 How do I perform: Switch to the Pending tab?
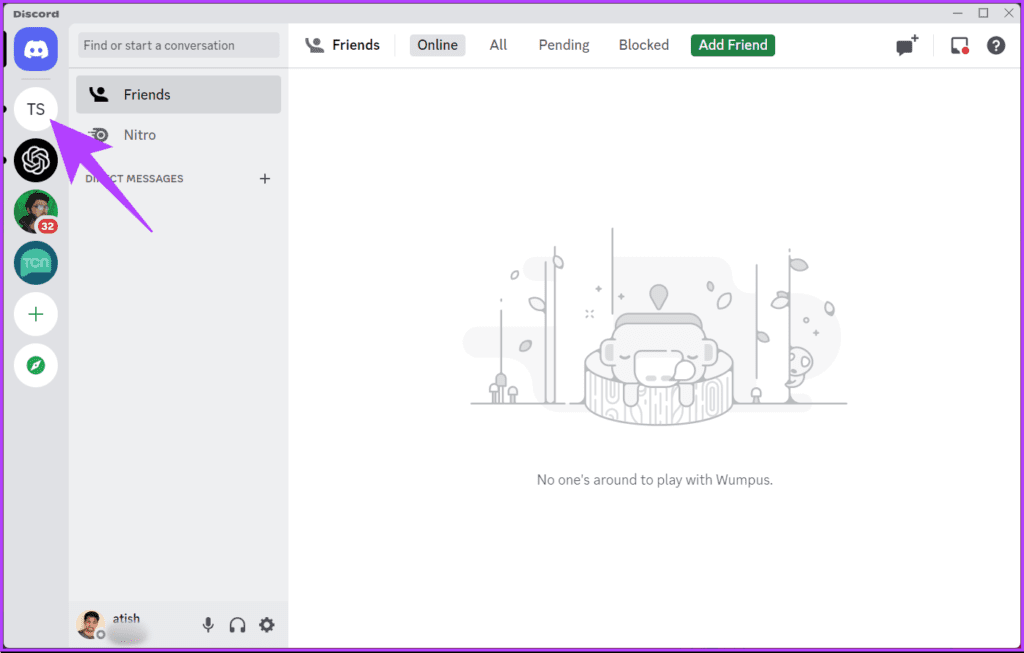point(564,45)
